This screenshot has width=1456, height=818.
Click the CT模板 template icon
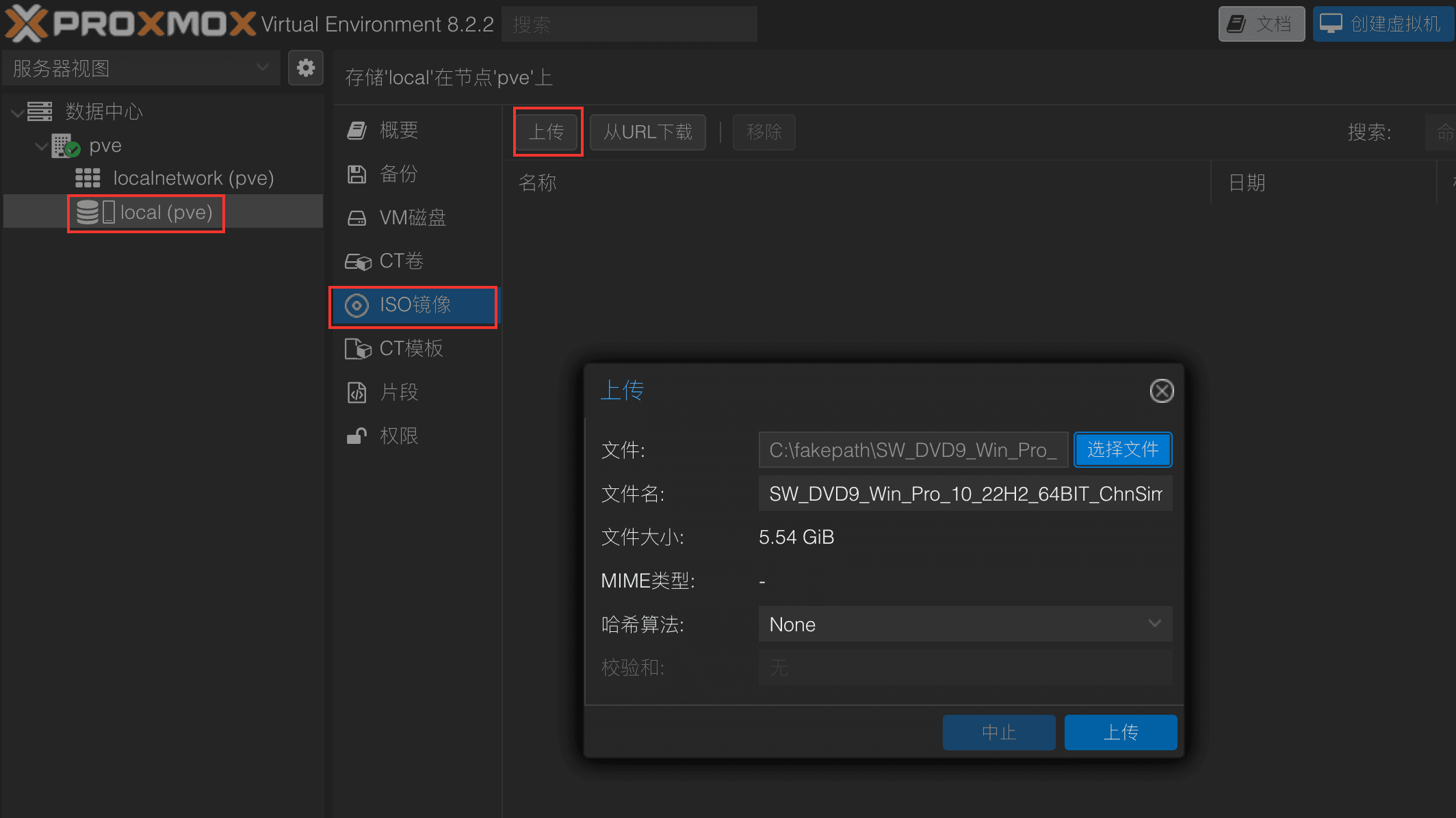pos(358,349)
